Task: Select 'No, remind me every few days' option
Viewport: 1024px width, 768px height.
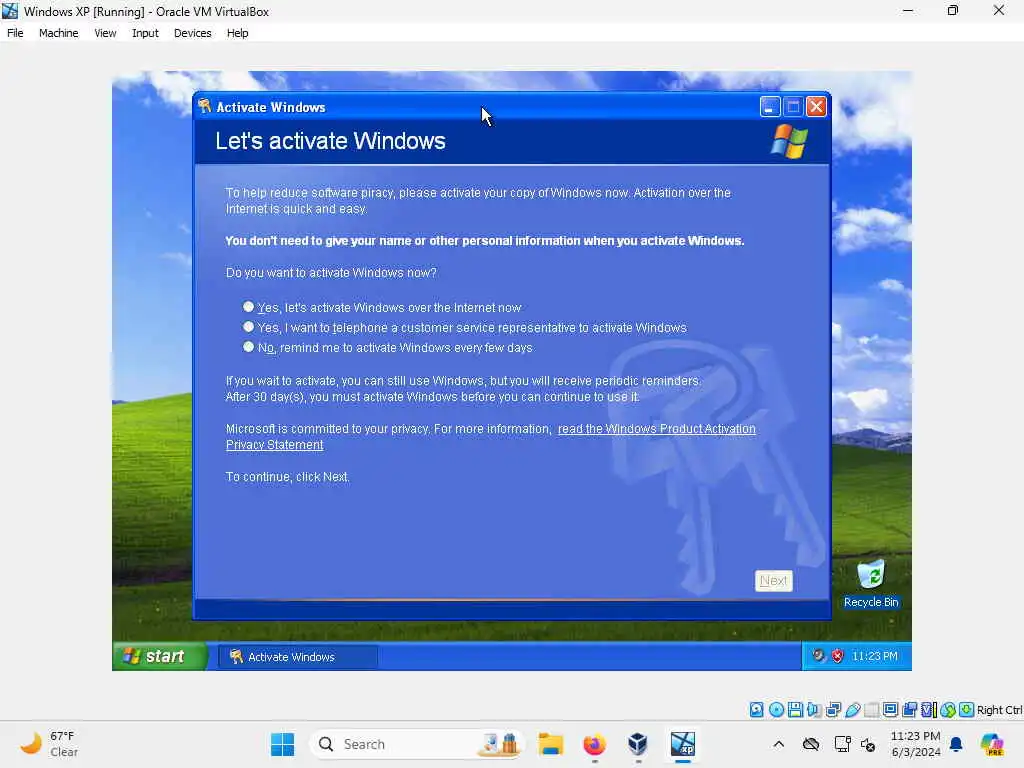Action: point(248,347)
